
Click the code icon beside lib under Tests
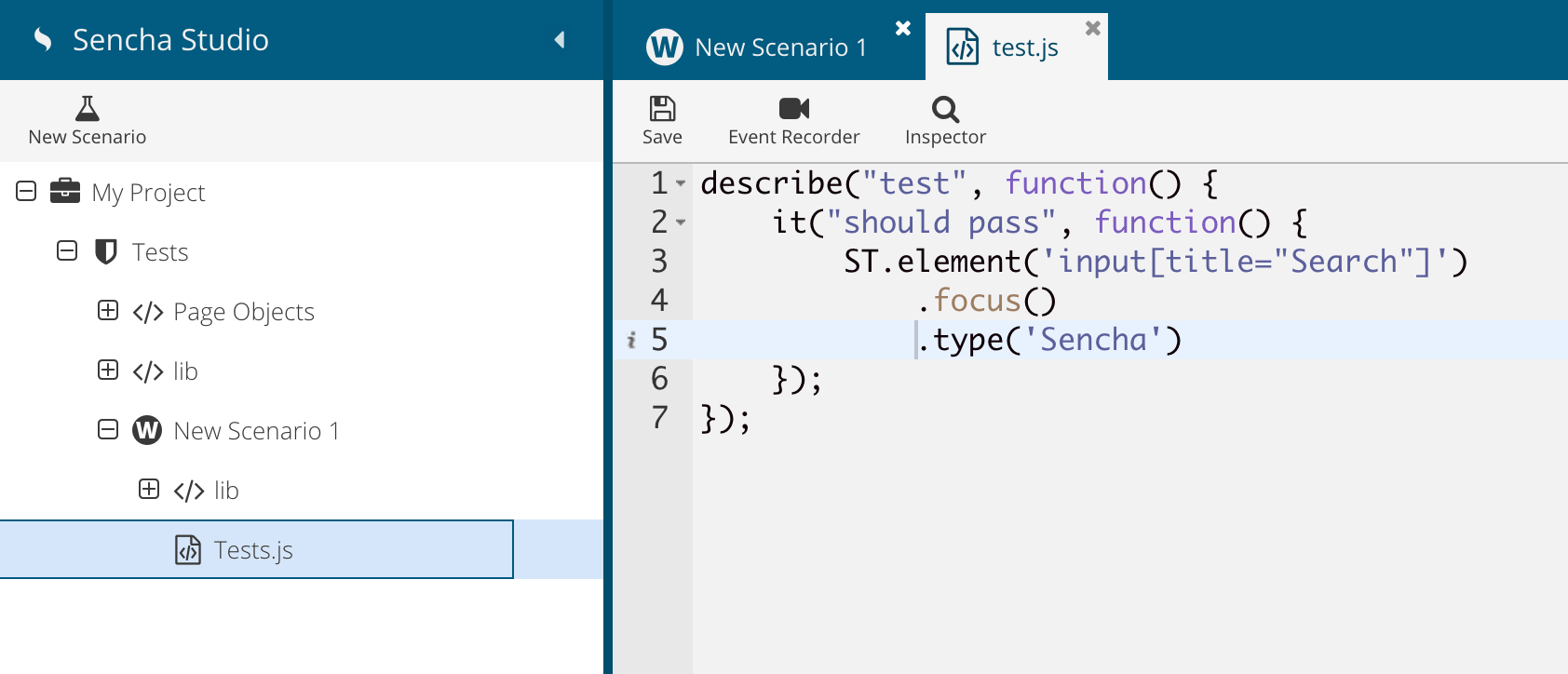coord(148,371)
